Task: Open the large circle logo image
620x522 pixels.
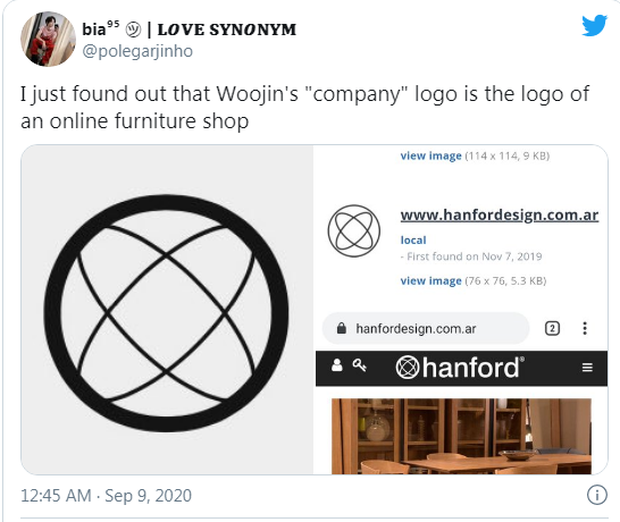Action: (167, 310)
